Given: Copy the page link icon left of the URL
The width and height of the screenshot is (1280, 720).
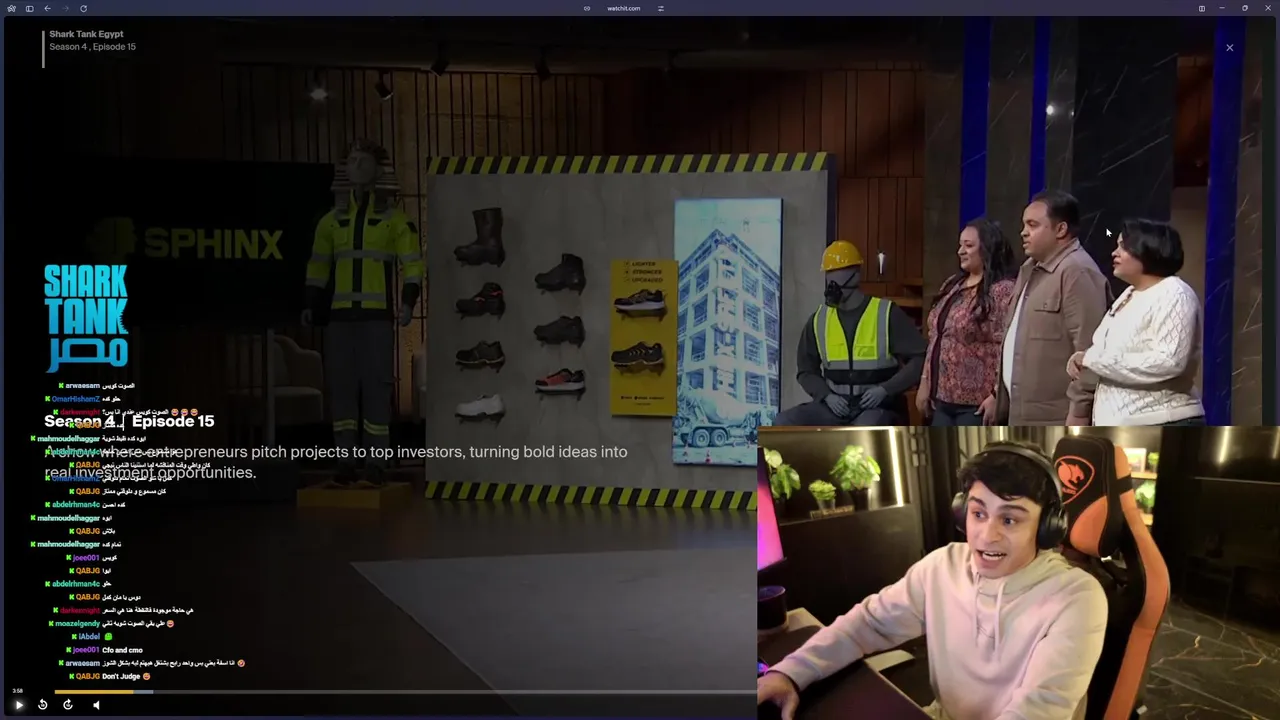Looking at the screenshot, I should (x=587, y=8).
